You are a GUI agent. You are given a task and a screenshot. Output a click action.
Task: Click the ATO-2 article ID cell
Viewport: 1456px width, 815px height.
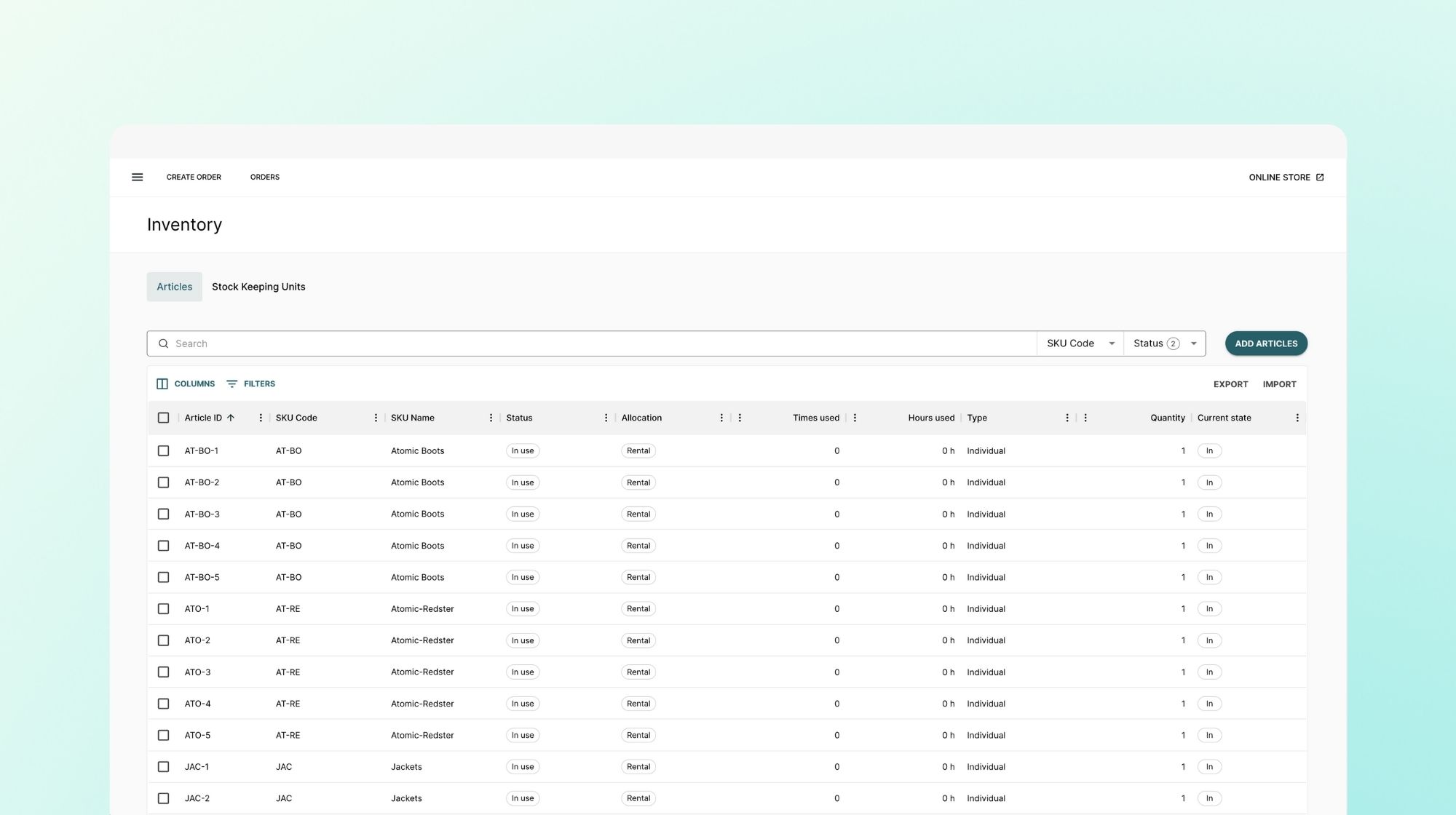point(197,640)
